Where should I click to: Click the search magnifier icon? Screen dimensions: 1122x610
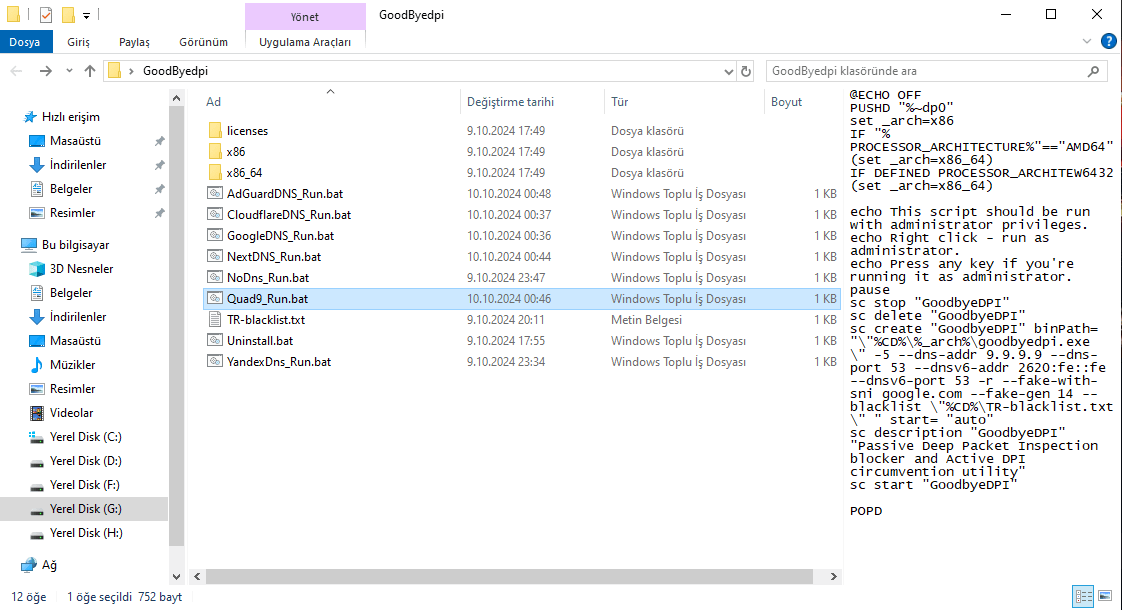point(1093,71)
